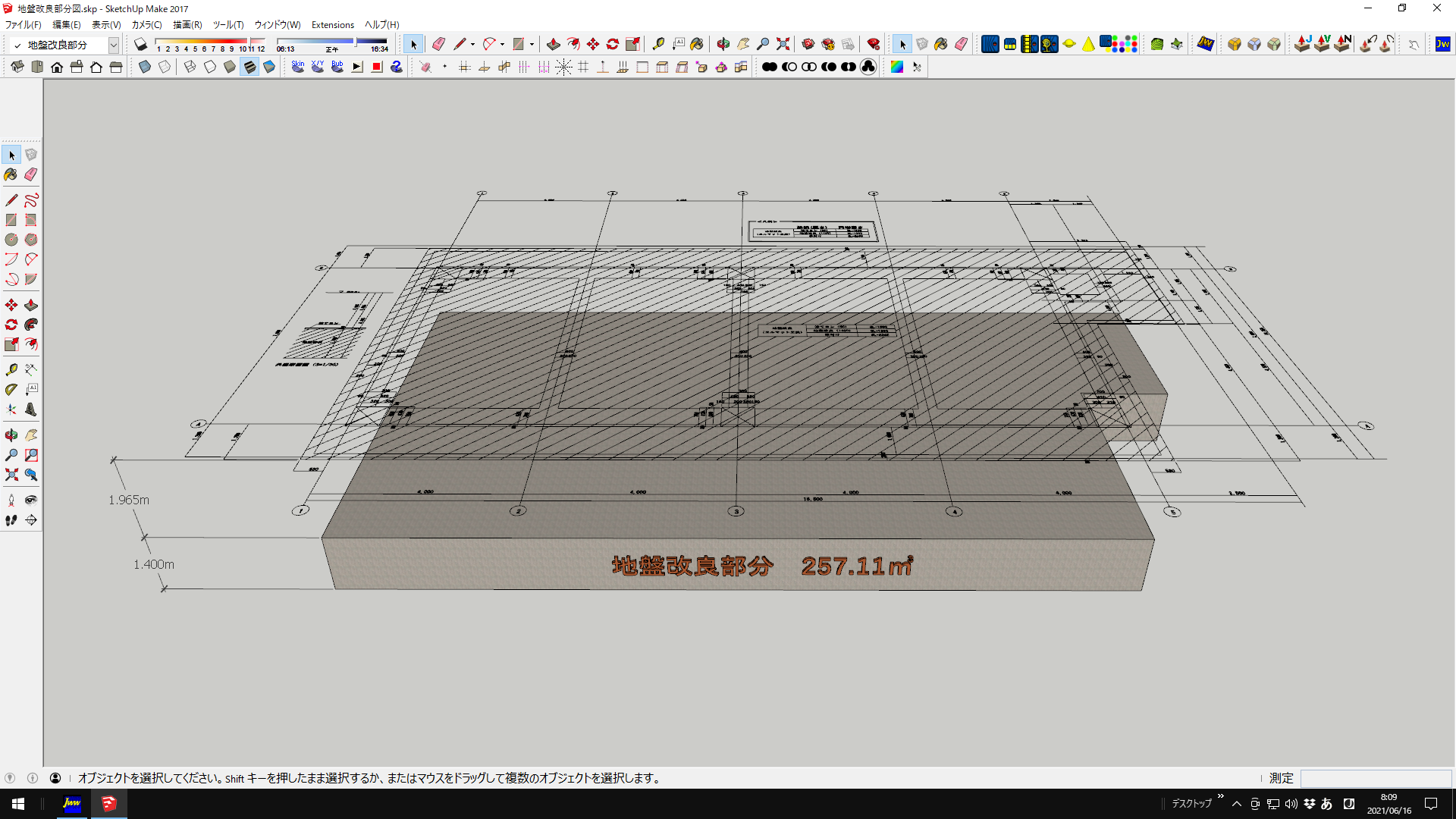Open the ヘルプ(H) menu

(x=382, y=25)
